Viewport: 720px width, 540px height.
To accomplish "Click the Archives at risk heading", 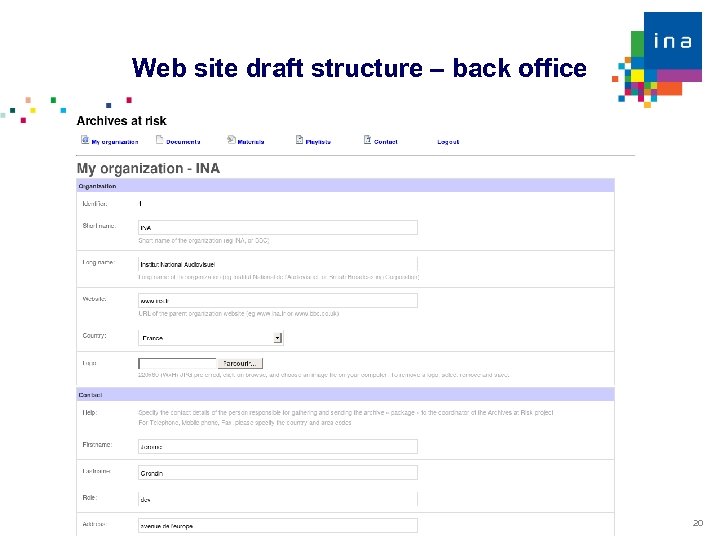I will (x=122, y=121).
